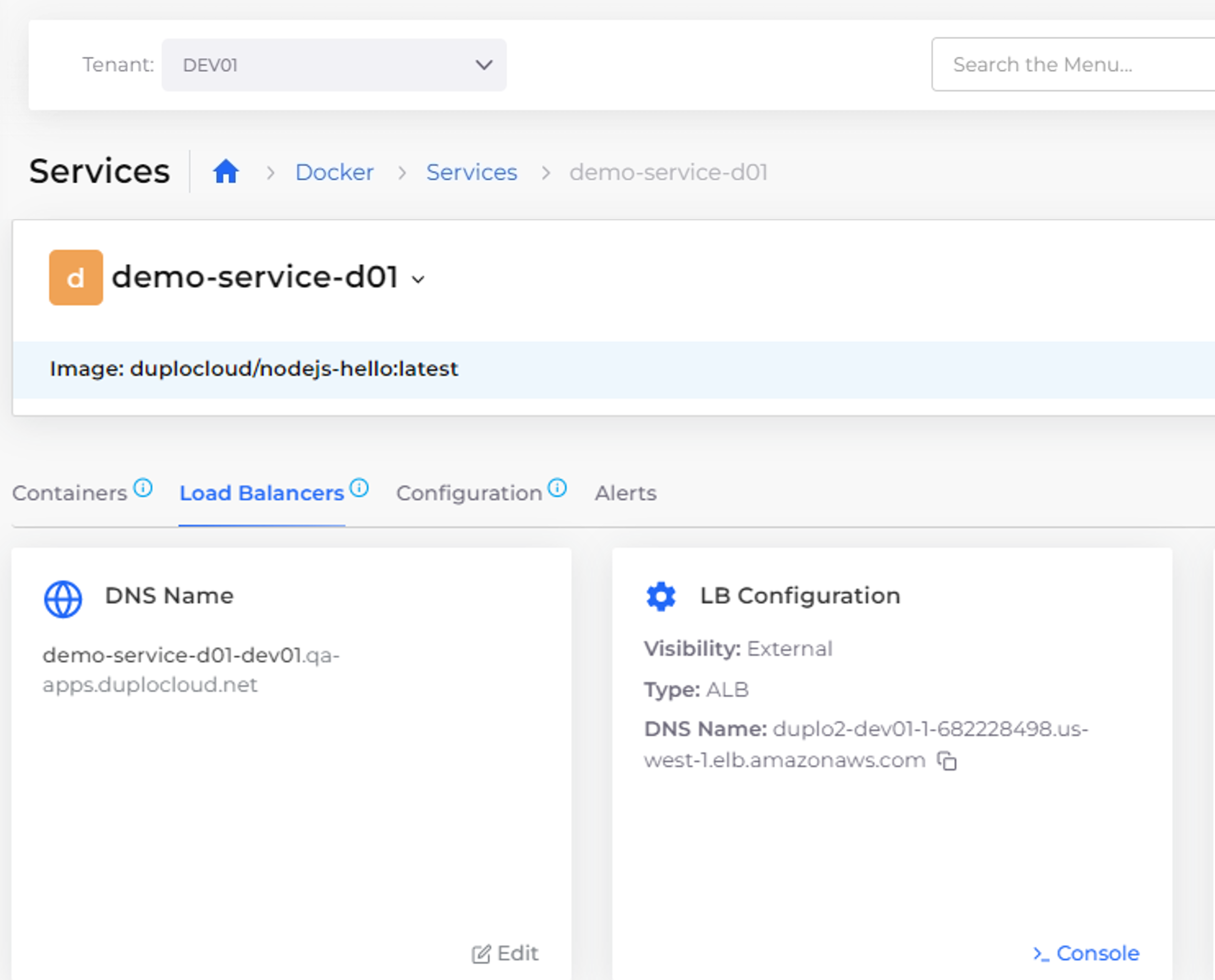The width and height of the screenshot is (1215, 980).
Task: Copy the load balancer DNS name
Action: coord(947,761)
